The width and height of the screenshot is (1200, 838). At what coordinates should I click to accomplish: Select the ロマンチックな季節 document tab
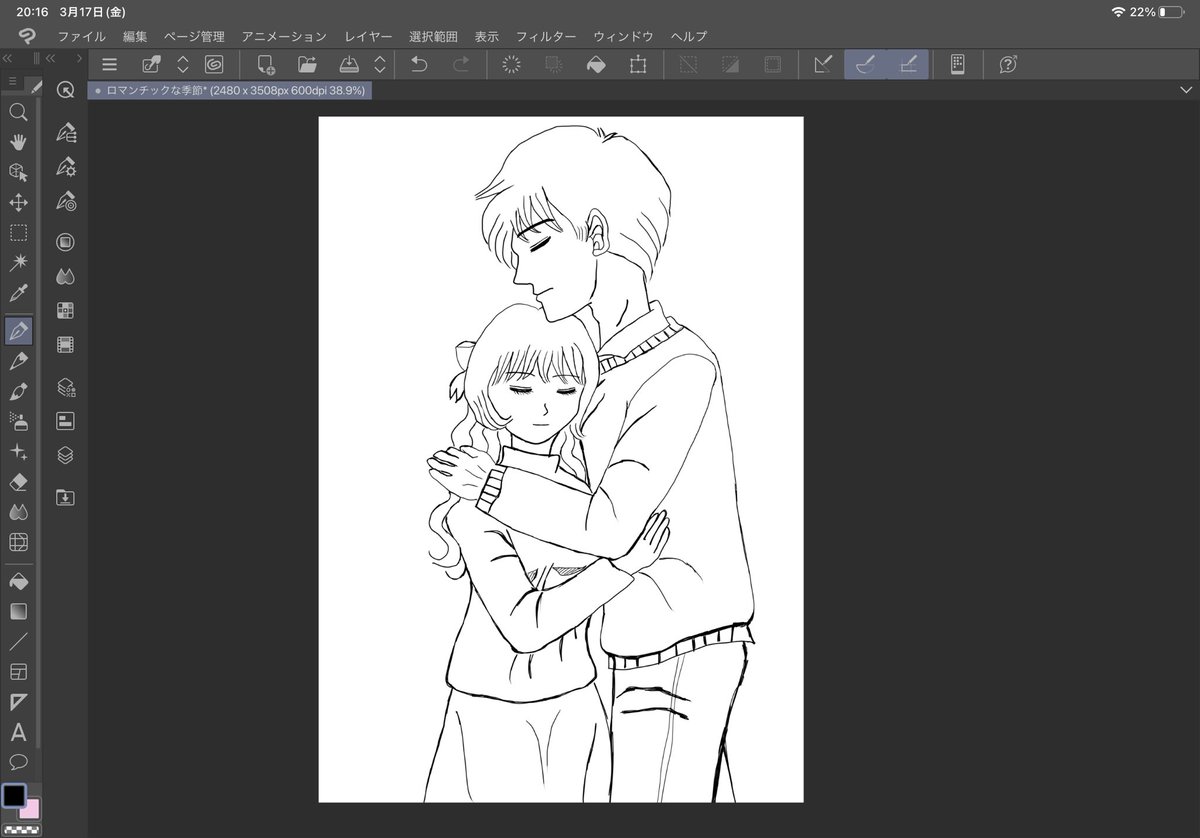pyautogui.click(x=230, y=90)
